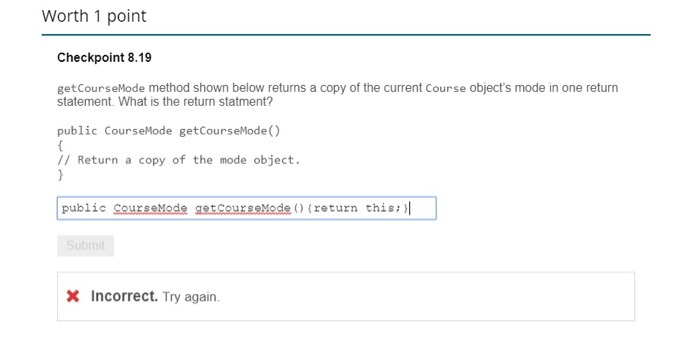Click the answer input field containing return this
This screenshot has width=700, height=360.
click(246, 208)
